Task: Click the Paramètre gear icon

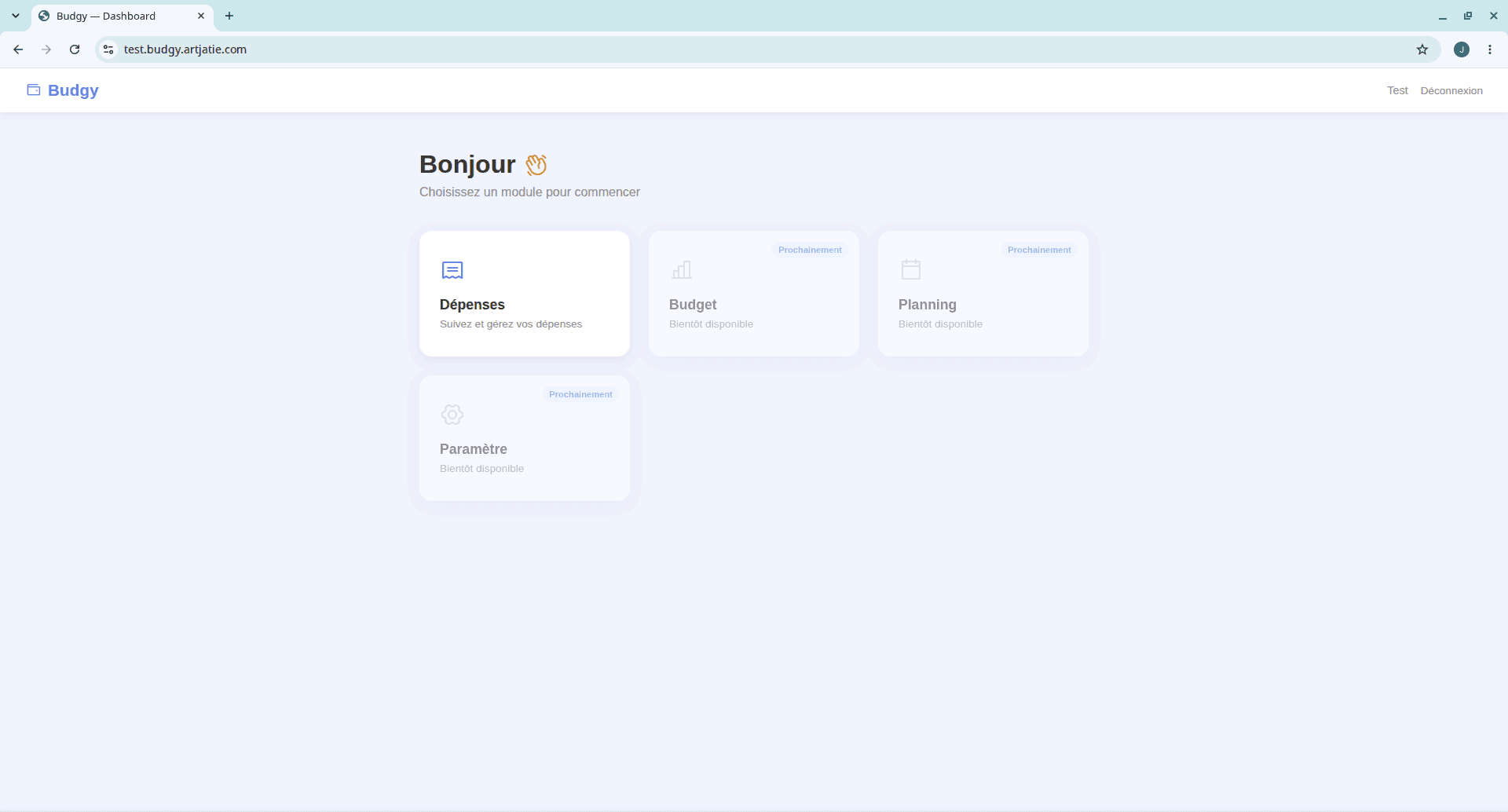Action: click(x=452, y=415)
